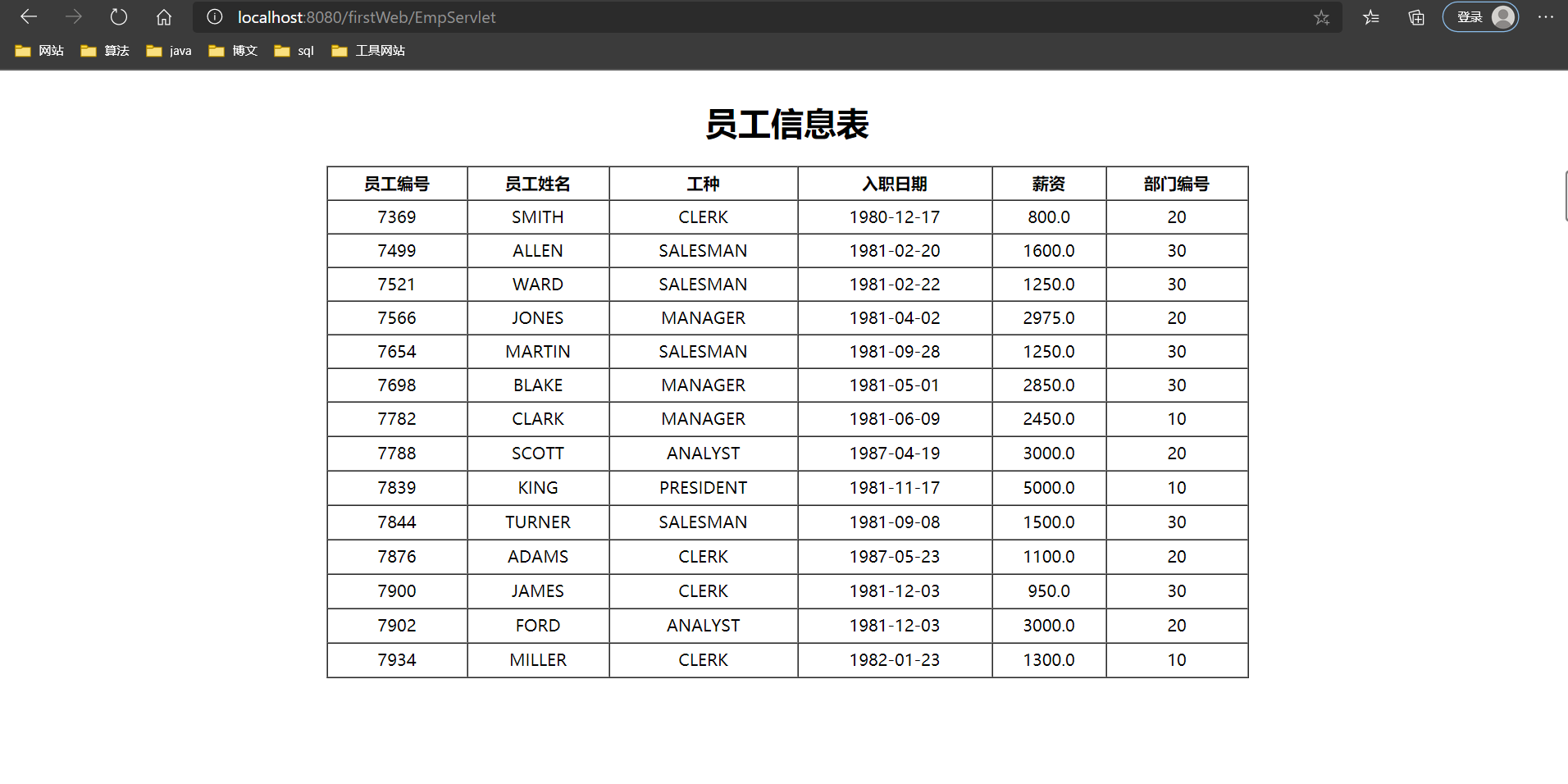Viewport: 1568px width, 784px height.
Task: Open the browser home page
Action: point(164,17)
